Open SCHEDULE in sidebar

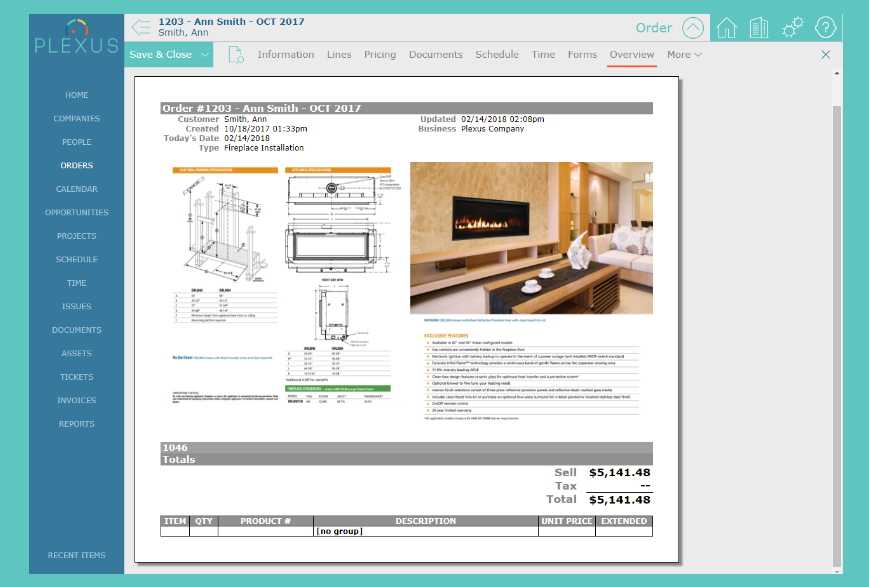tap(76, 259)
